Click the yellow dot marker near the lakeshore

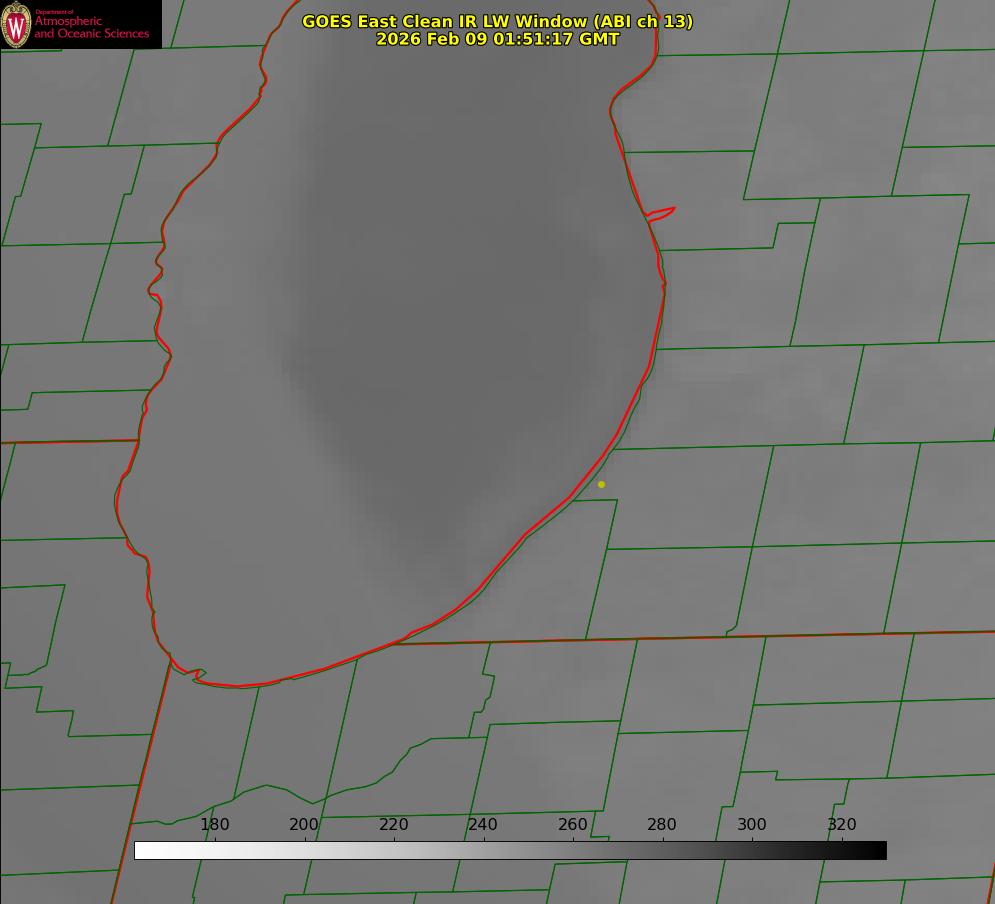(601, 484)
